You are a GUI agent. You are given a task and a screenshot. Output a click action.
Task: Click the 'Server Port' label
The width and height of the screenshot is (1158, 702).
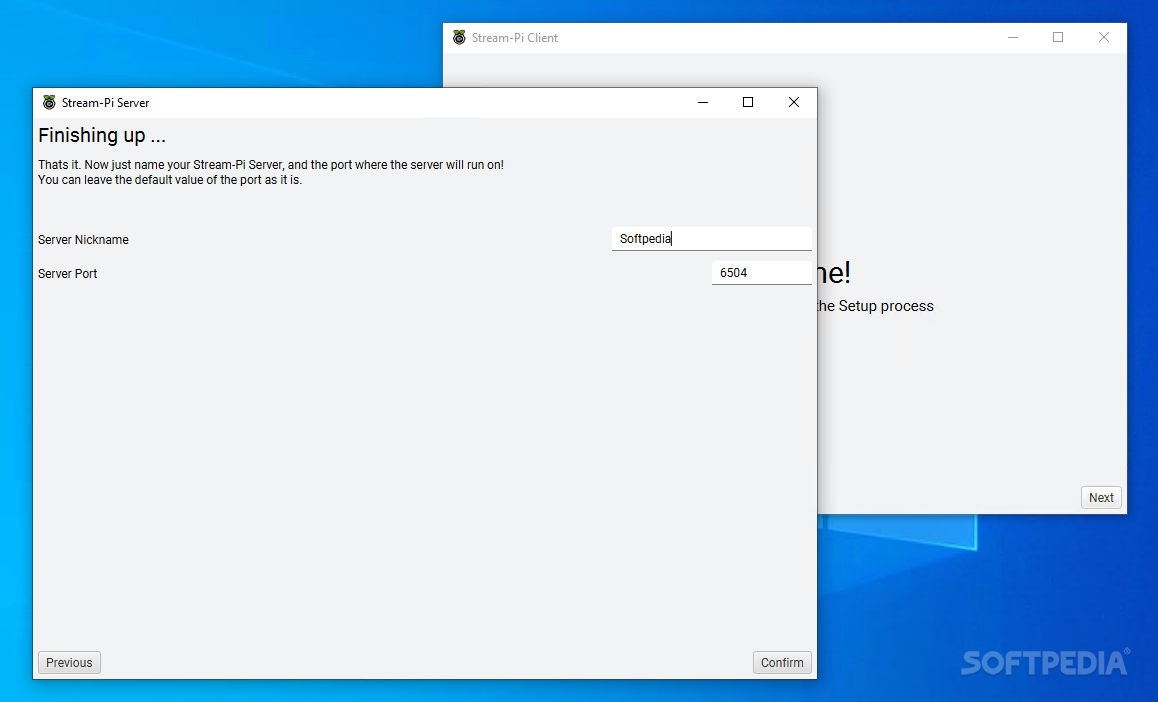(68, 274)
